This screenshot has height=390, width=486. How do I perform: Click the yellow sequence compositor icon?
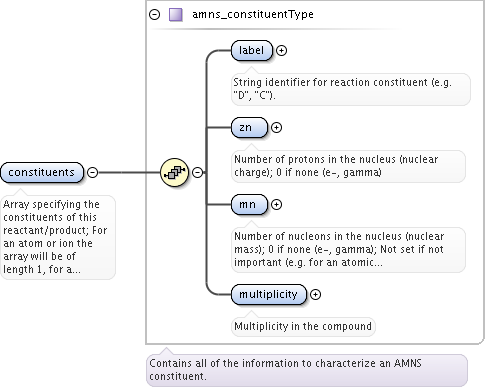pos(174,172)
